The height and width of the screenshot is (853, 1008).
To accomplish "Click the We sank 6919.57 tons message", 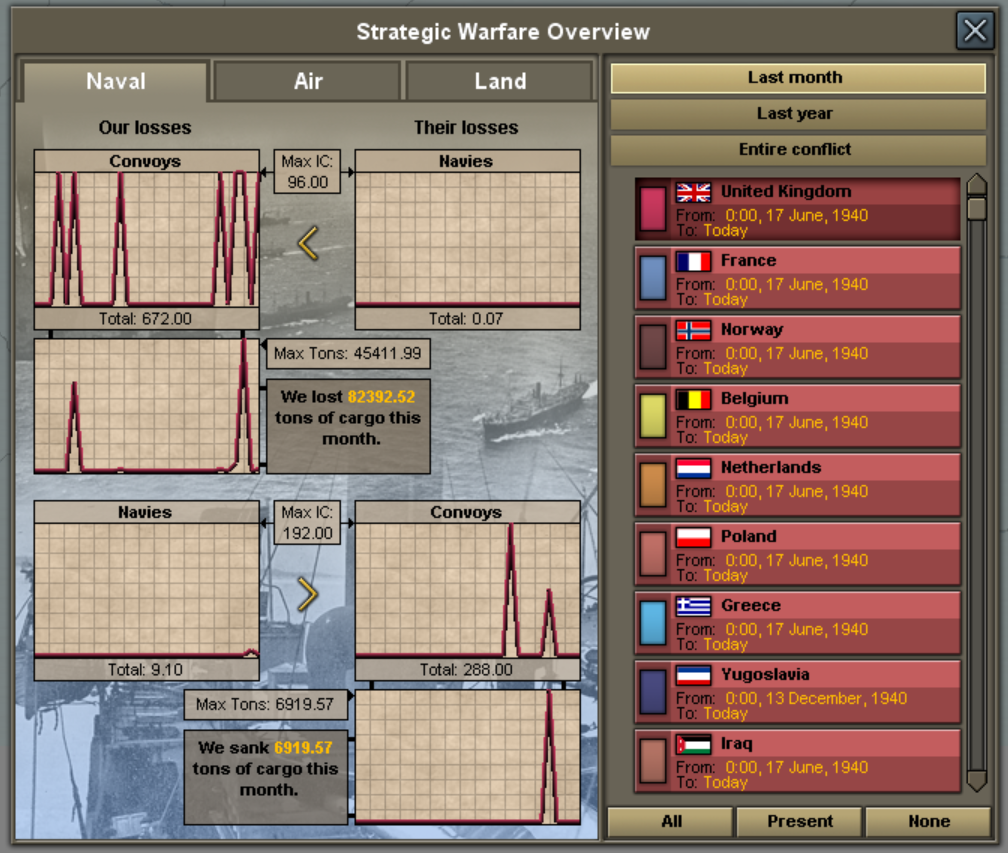I will click(266, 777).
